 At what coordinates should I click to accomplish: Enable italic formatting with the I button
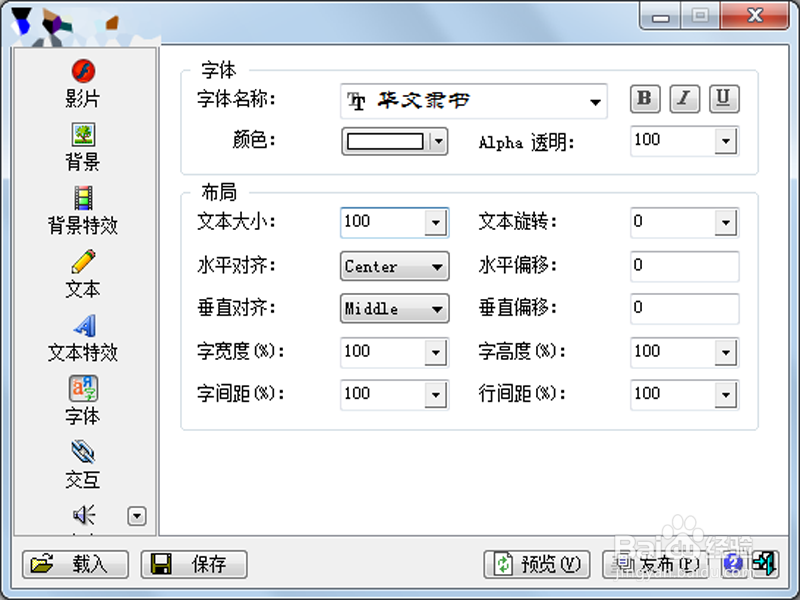pos(684,98)
